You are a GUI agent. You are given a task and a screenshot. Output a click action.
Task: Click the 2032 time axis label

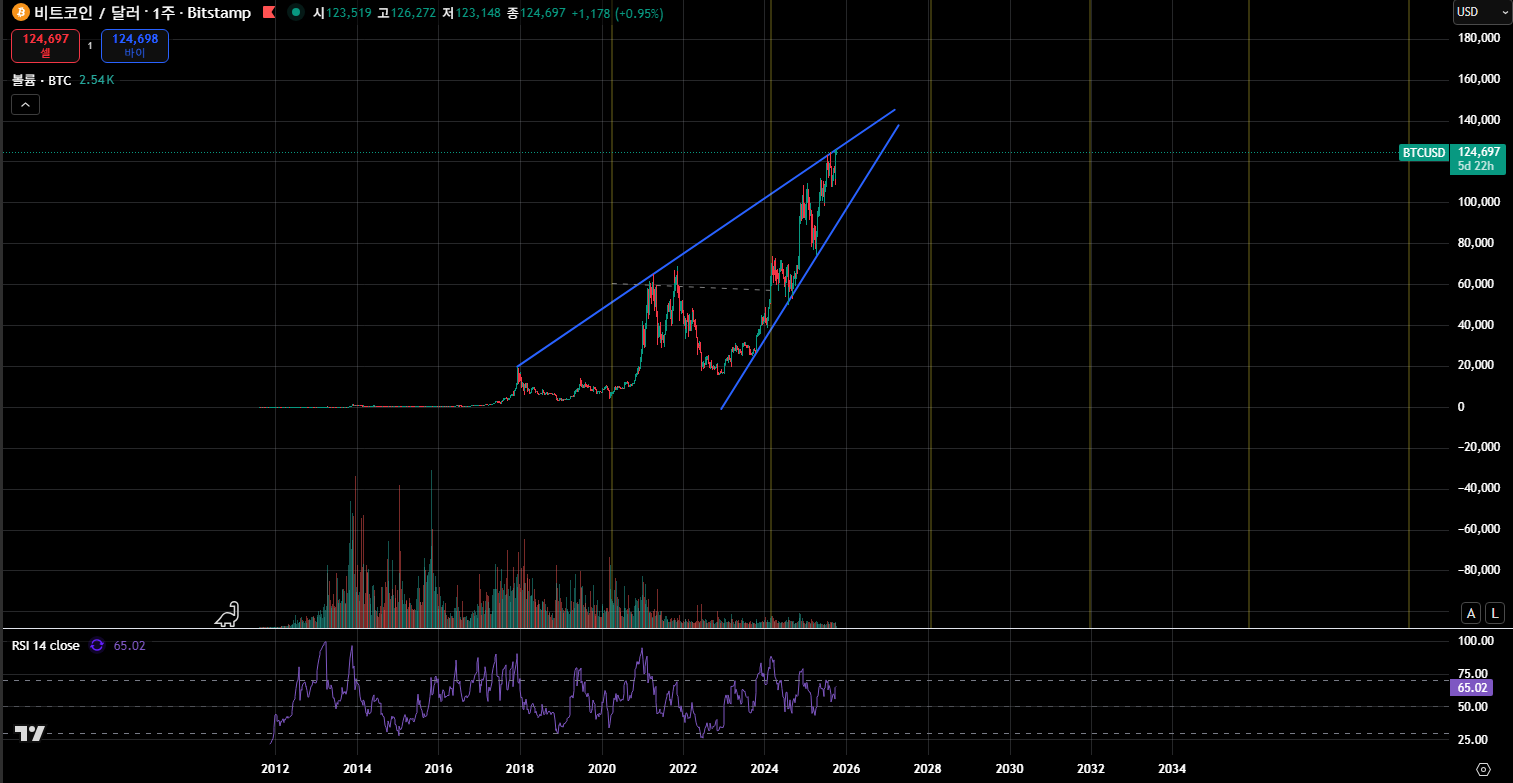click(x=1091, y=769)
